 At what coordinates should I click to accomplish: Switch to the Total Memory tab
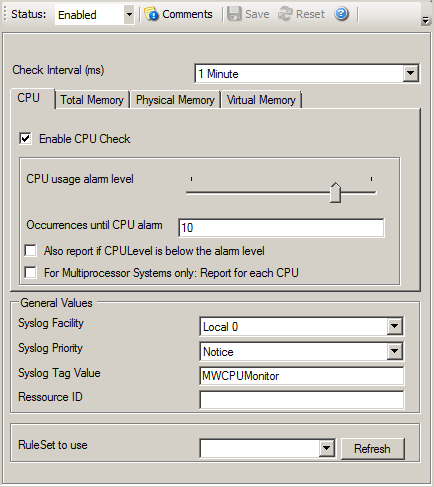pyautogui.click(x=92, y=100)
